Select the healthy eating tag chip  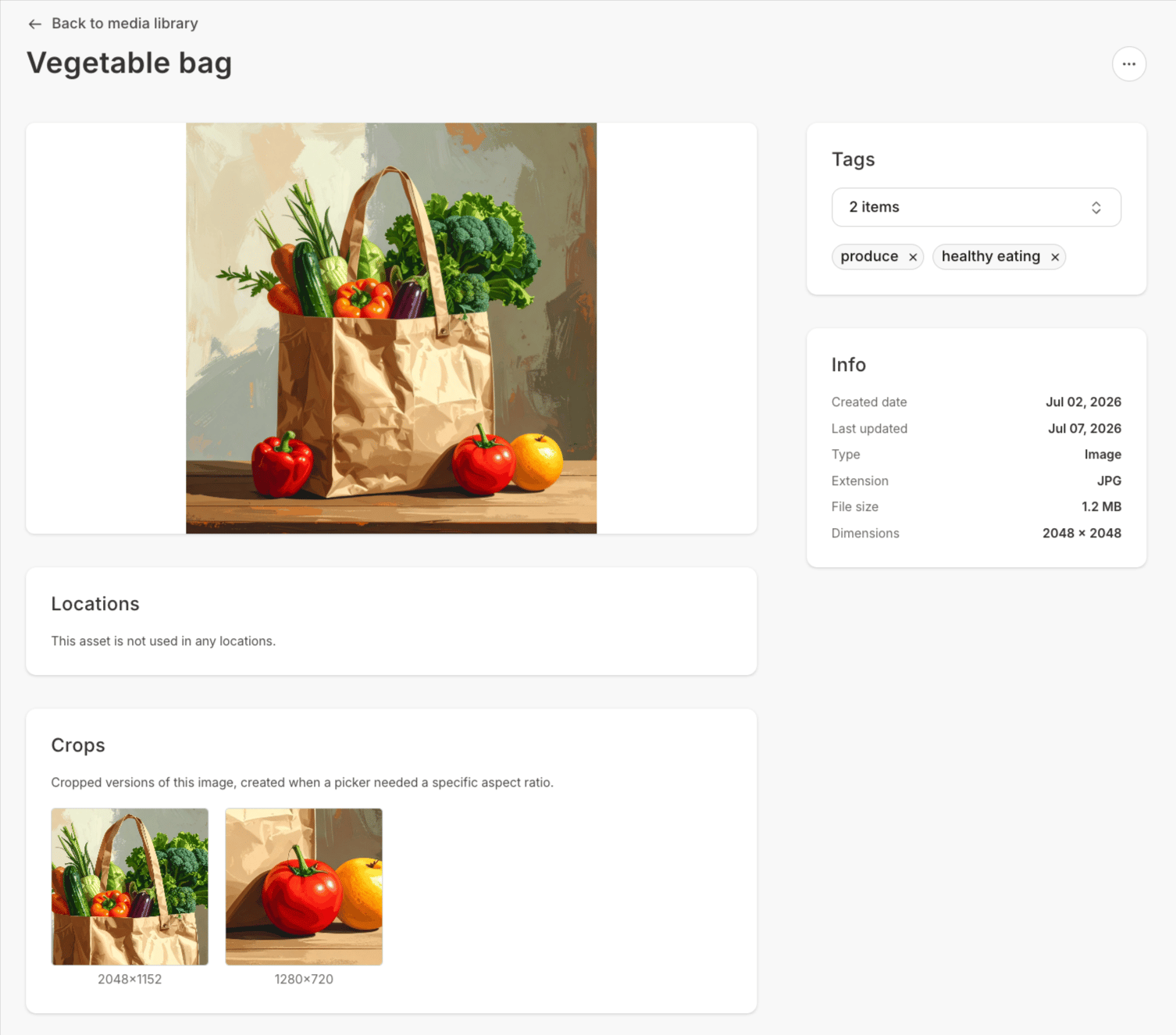pyautogui.click(x=999, y=256)
